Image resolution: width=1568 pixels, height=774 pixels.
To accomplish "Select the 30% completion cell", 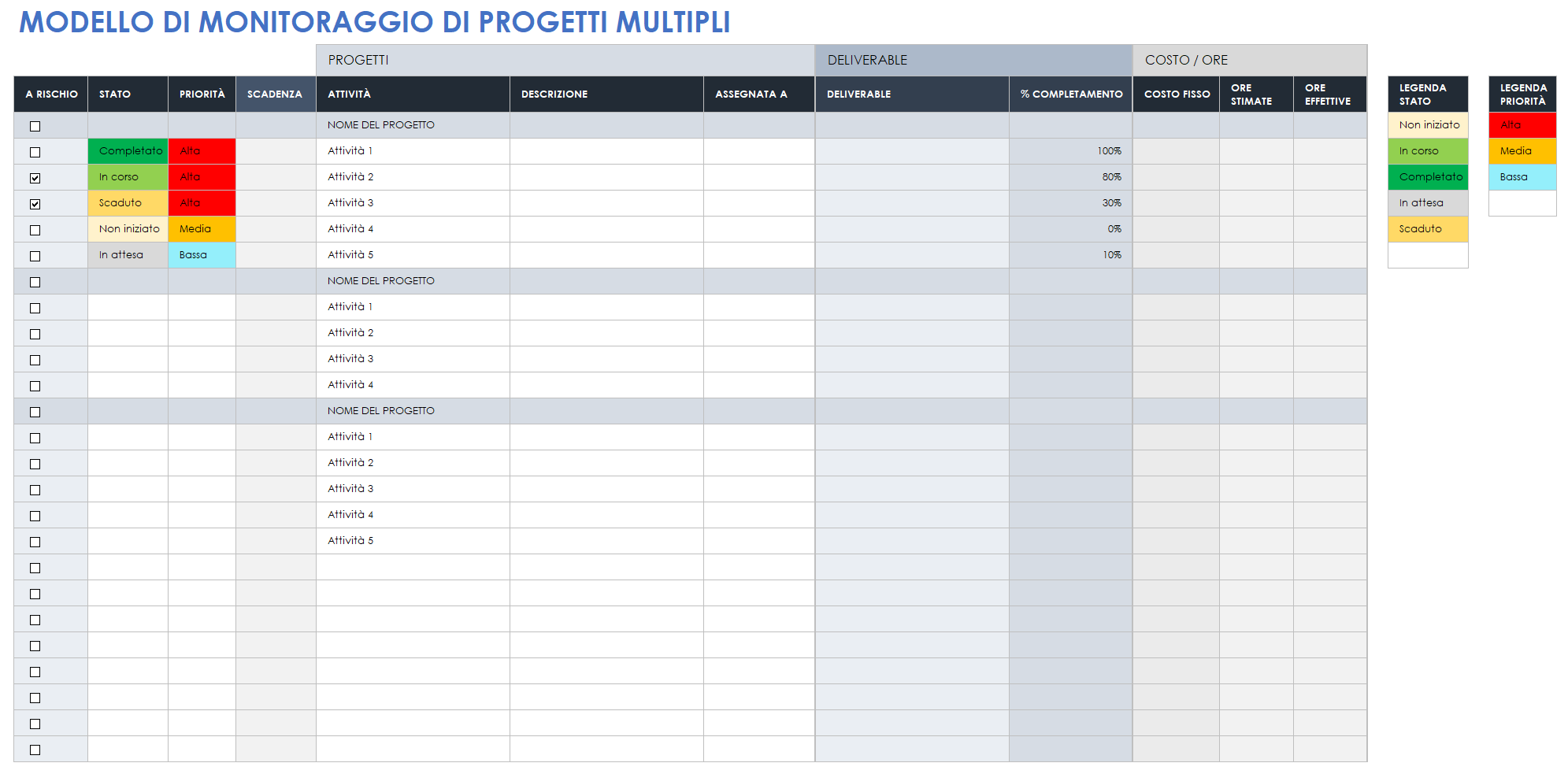I will (1071, 203).
